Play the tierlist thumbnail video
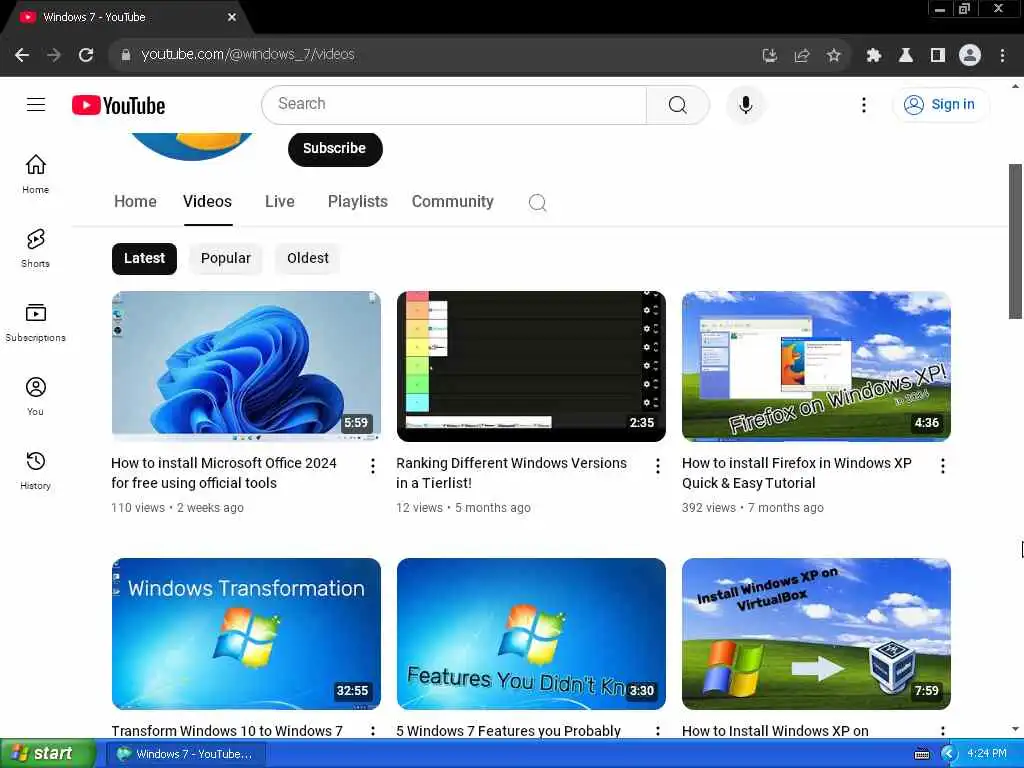The image size is (1024, 768). point(531,366)
